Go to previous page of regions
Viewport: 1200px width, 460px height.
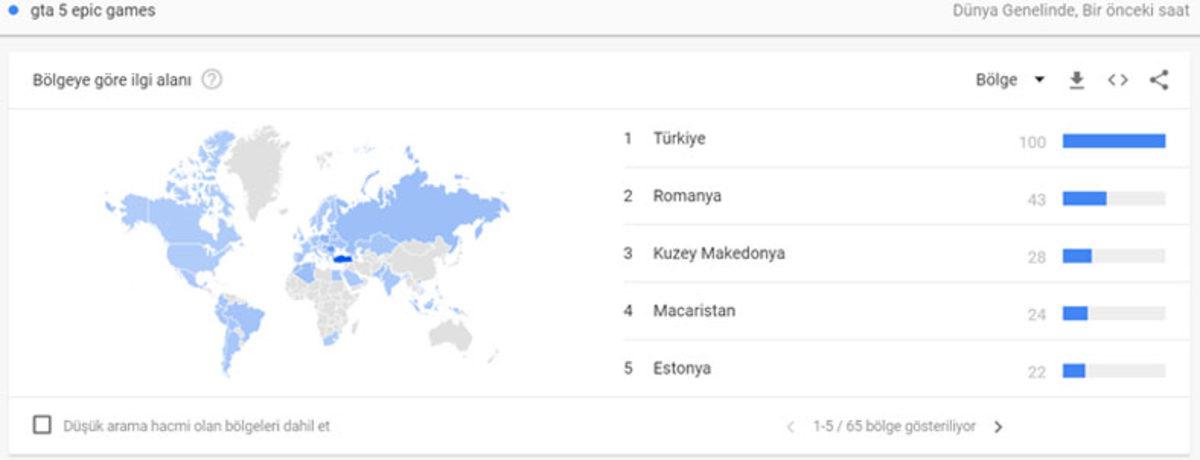790,427
